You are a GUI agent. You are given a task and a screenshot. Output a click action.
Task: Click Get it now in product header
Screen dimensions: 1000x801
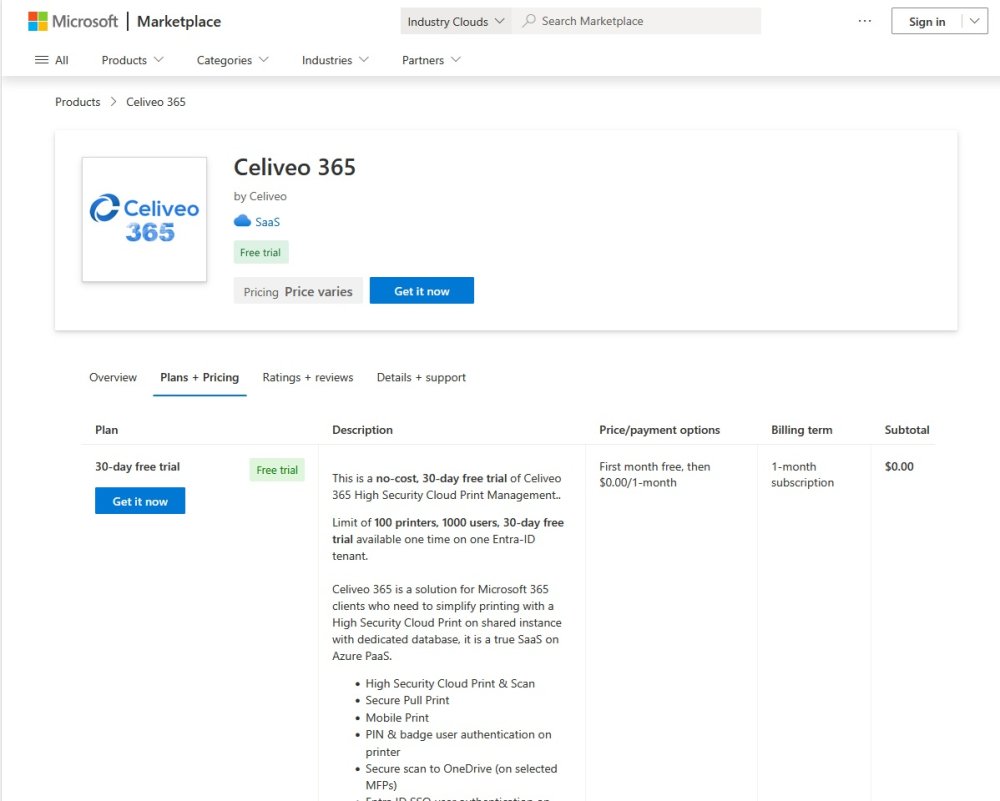(x=422, y=291)
